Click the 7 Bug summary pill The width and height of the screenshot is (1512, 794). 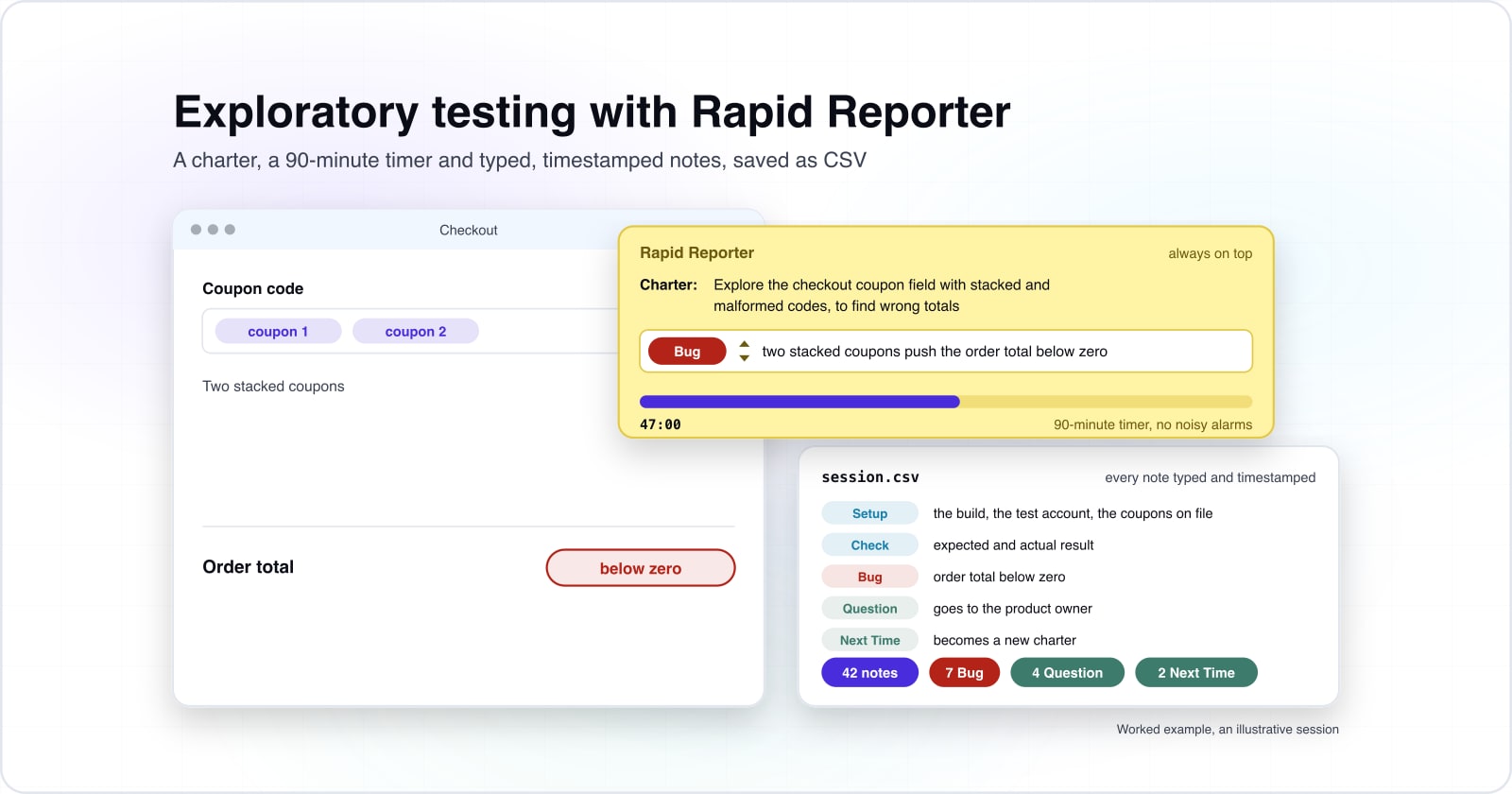[x=965, y=673]
